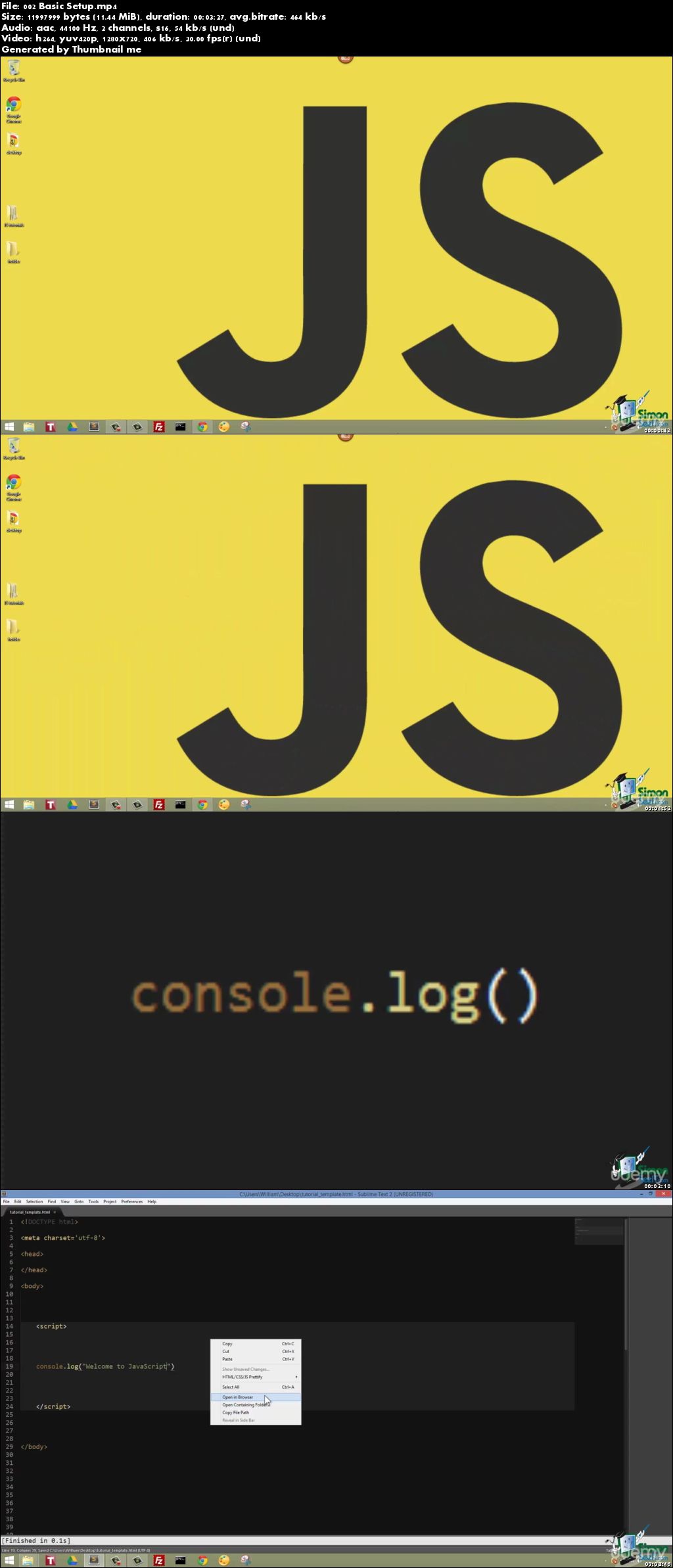Open the red T app in top frame taskbar
The width and height of the screenshot is (673, 1568).
pos(51,427)
